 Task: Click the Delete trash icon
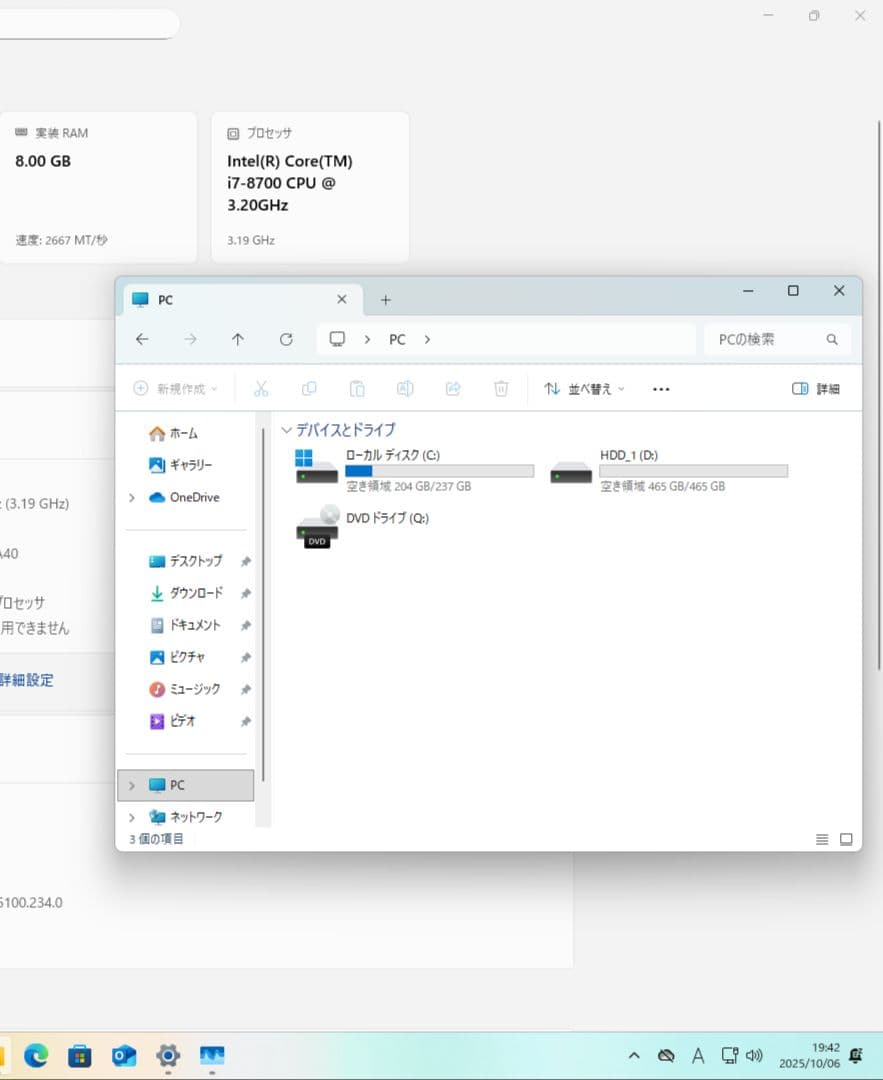click(x=501, y=388)
